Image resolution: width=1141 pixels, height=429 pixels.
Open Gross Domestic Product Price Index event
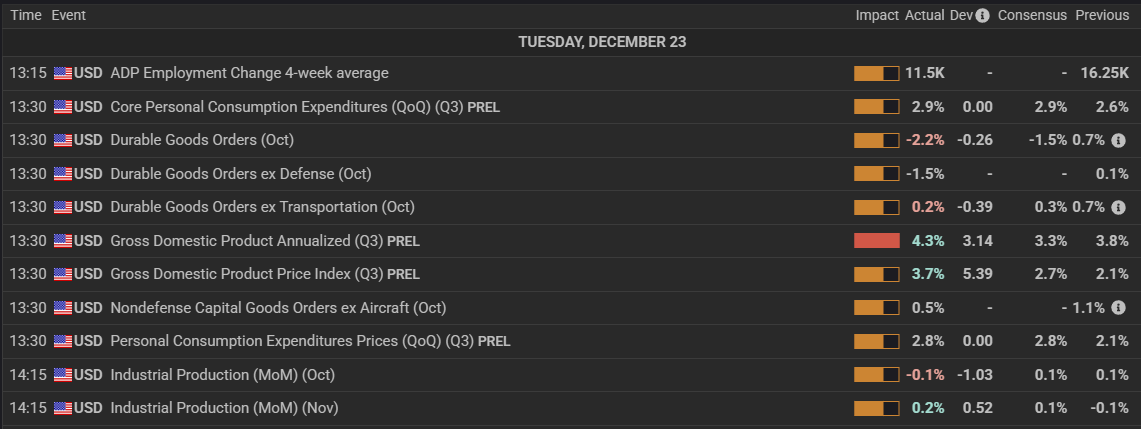coord(264,274)
